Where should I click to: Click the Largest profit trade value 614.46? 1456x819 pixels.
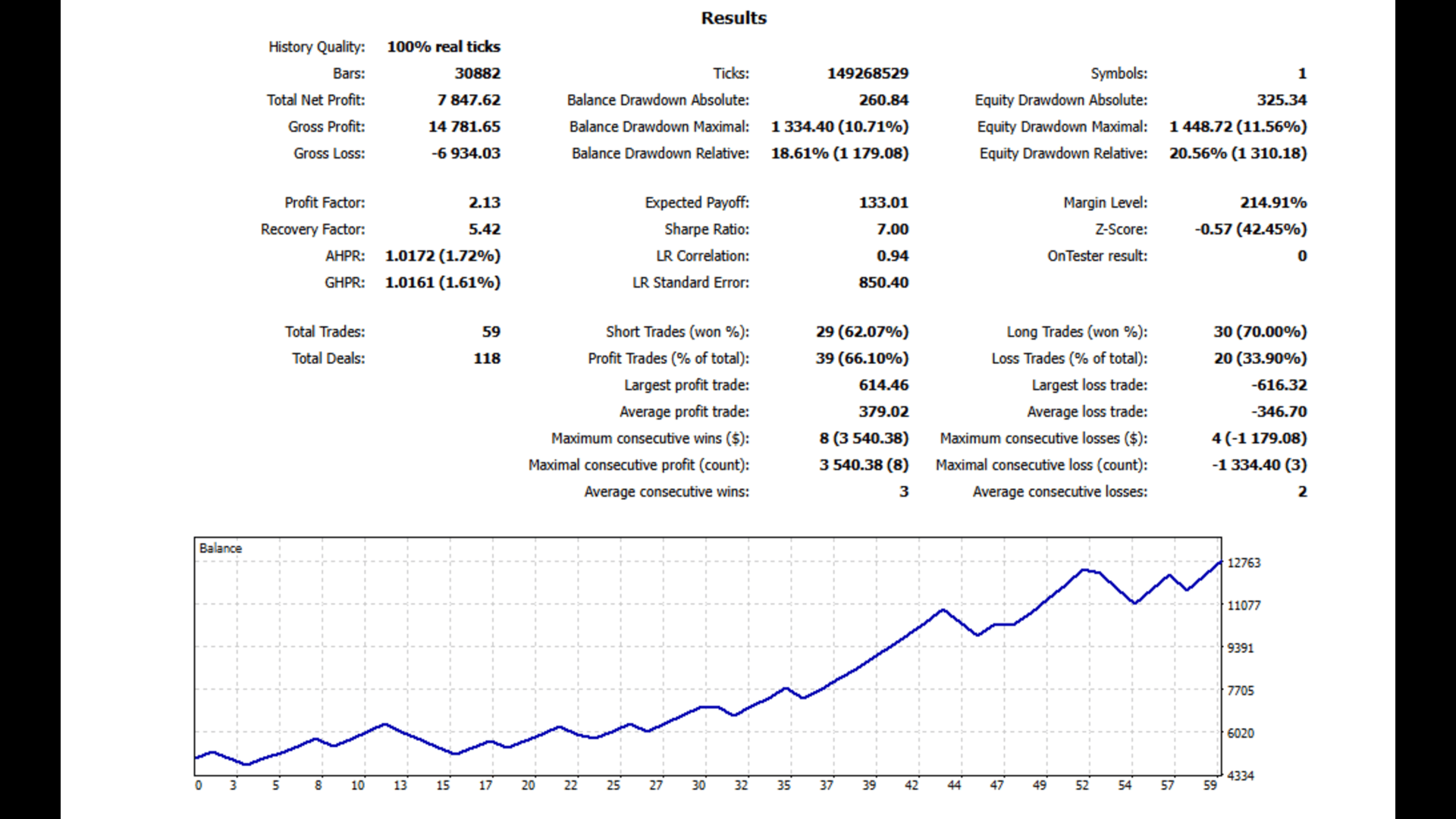click(x=883, y=385)
